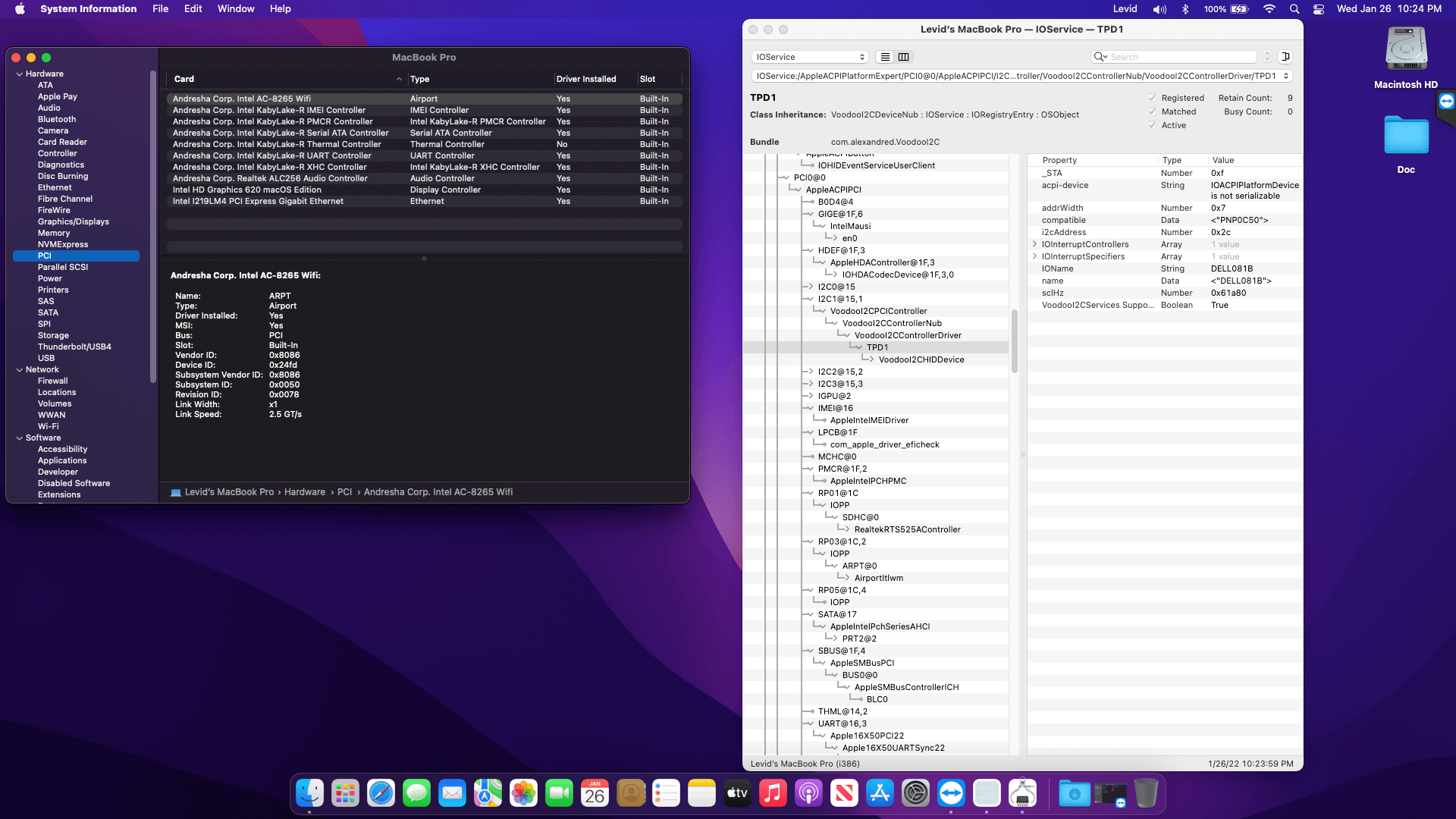The height and width of the screenshot is (819, 1456).
Task: Open the Edit menu
Action: 193,9
